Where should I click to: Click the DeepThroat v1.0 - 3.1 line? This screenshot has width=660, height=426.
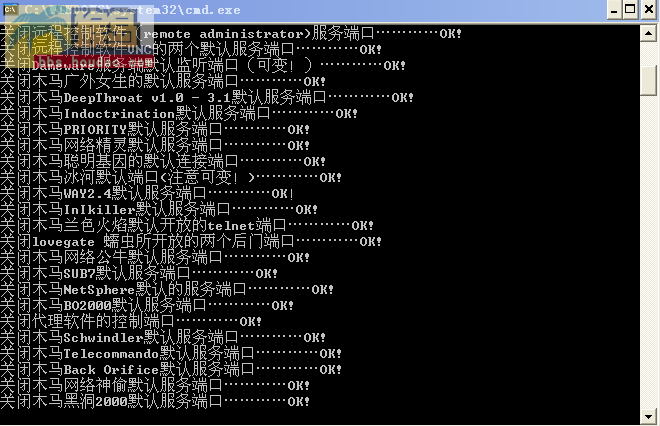[207, 98]
